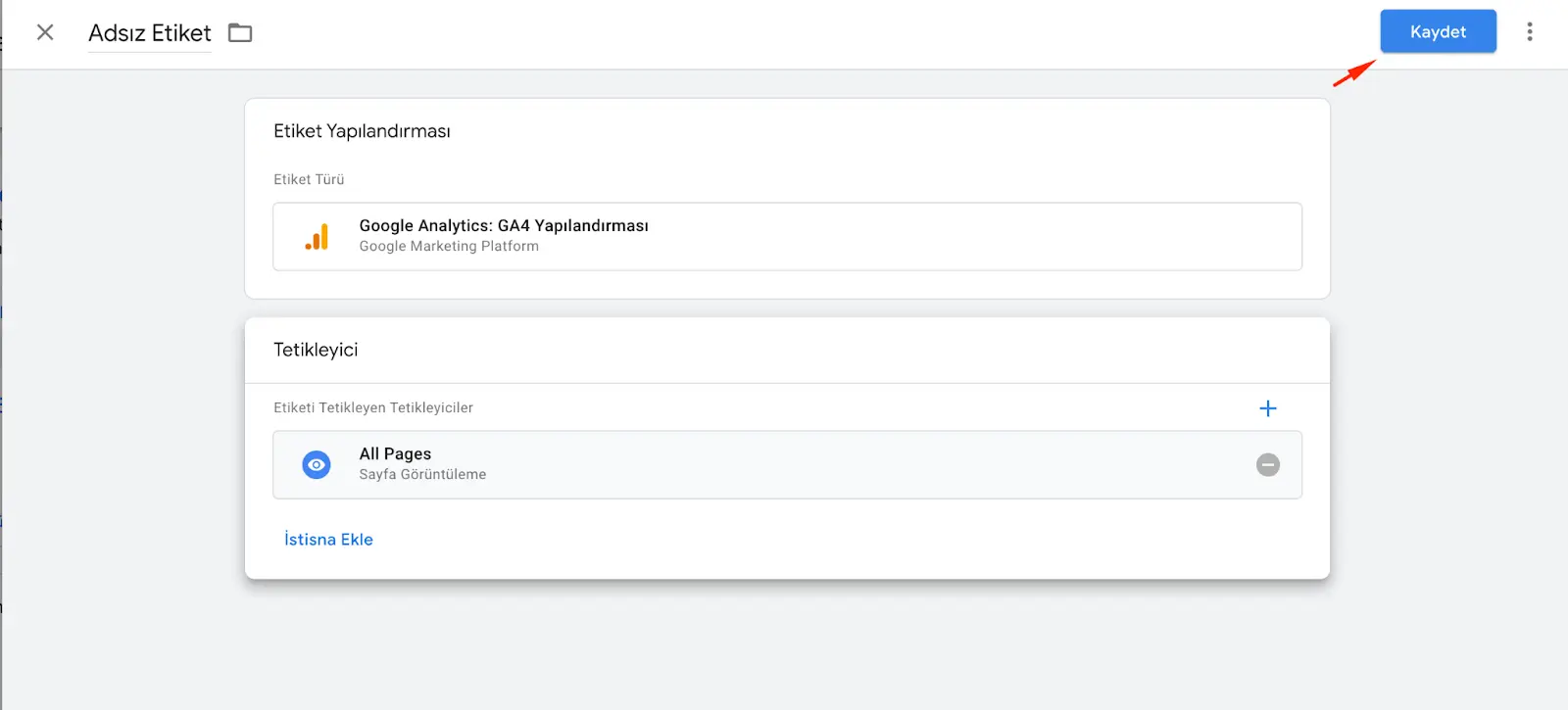Open folder selection icon next to tag name
Viewport: 1568px width, 710px height.
[x=240, y=33]
